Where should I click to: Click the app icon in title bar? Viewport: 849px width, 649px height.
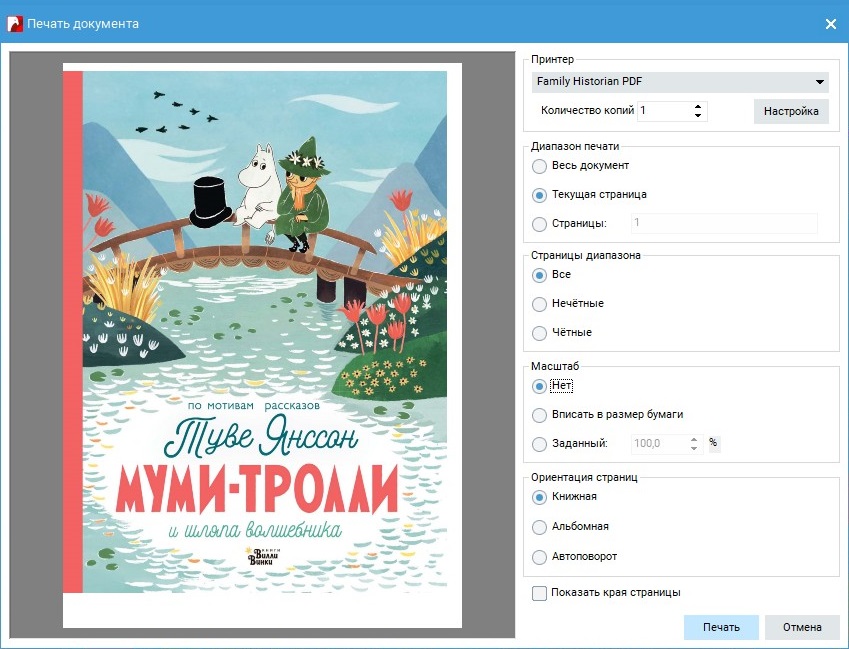click(x=15, y=24)
